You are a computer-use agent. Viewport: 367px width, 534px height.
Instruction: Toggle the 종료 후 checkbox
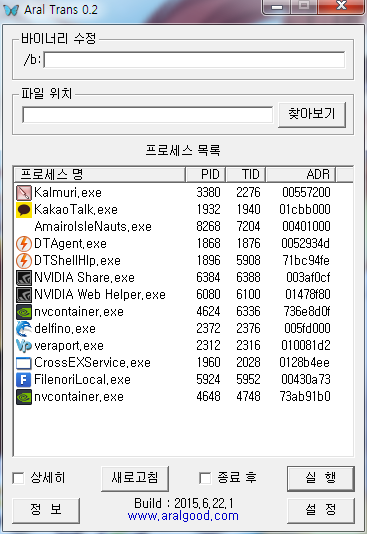205,478
